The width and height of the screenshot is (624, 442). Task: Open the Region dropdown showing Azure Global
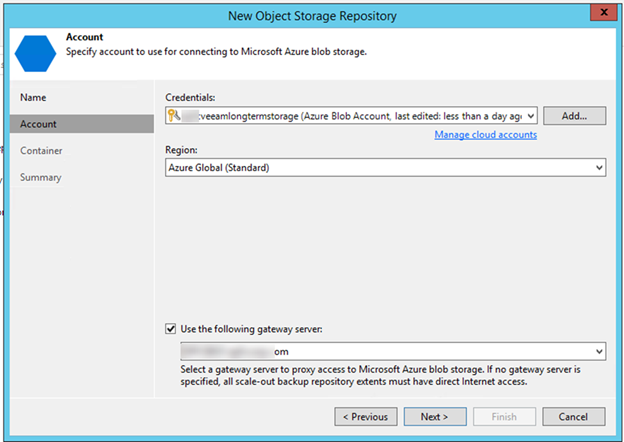(x=598, y=168)
